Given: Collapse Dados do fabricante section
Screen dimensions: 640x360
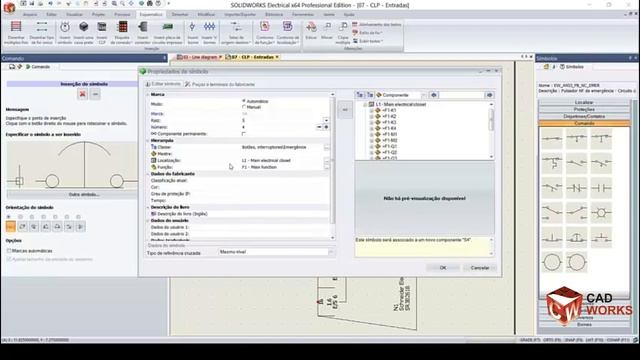Looking at the screenshot, I should 148,174.
